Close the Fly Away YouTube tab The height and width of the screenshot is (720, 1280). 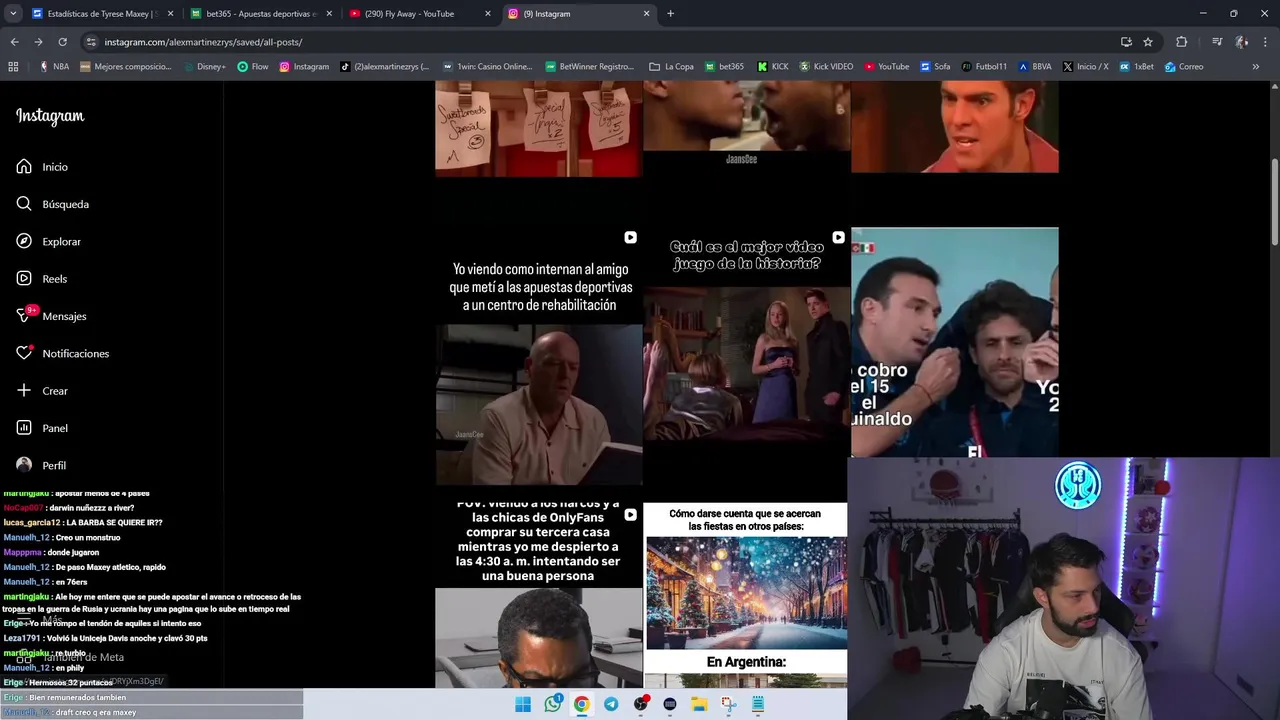click(x=488, y=14)
